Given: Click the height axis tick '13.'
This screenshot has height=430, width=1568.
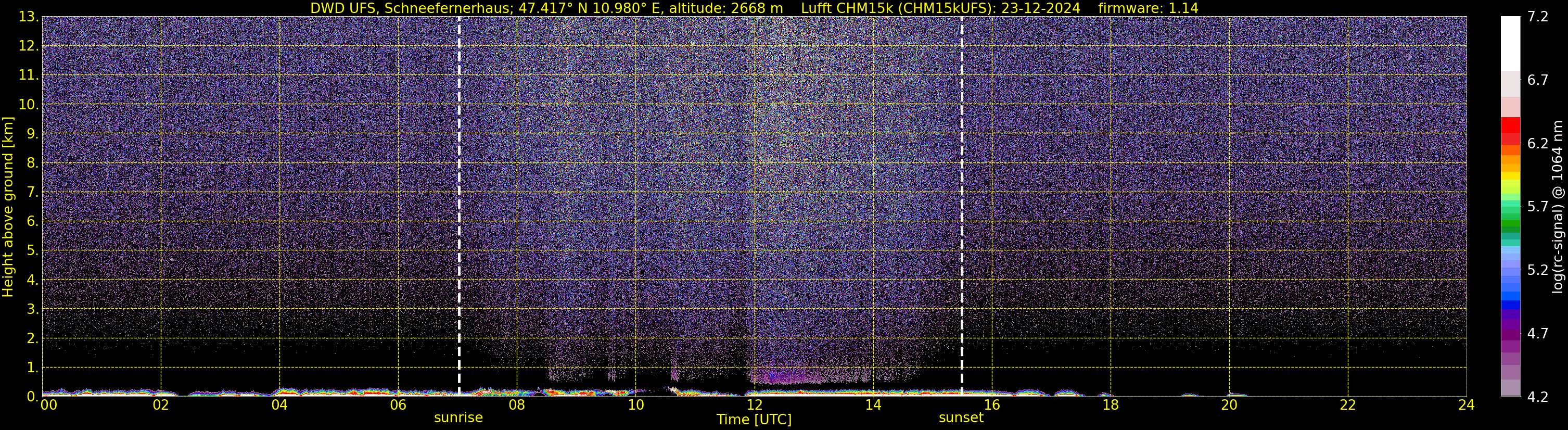Looking at the screenshot, I should point(28,17).
